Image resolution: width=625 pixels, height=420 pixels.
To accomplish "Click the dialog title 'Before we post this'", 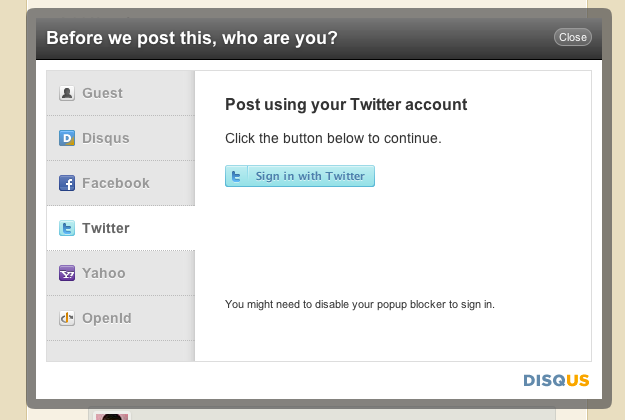I will pyautogui.click(x=192, y=38).
